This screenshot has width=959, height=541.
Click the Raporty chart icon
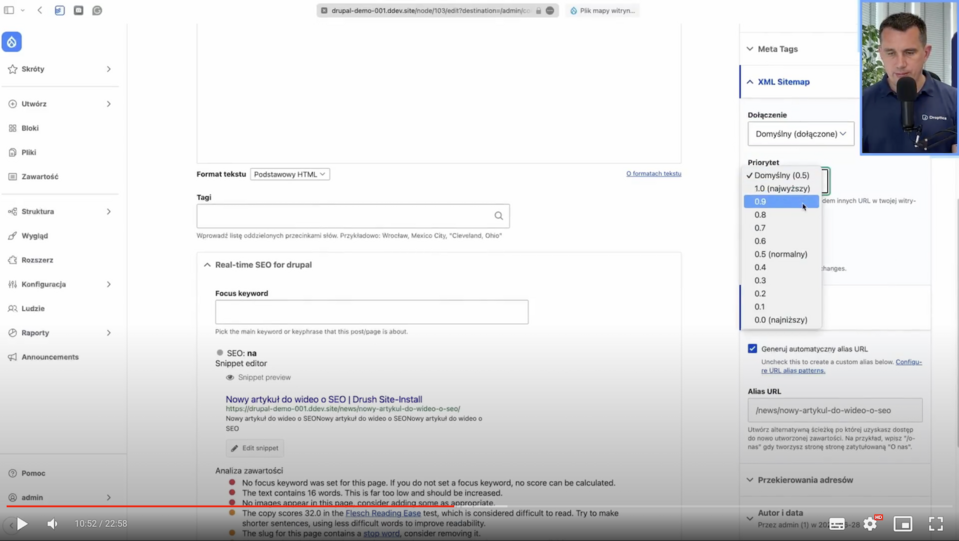[12, 333]
